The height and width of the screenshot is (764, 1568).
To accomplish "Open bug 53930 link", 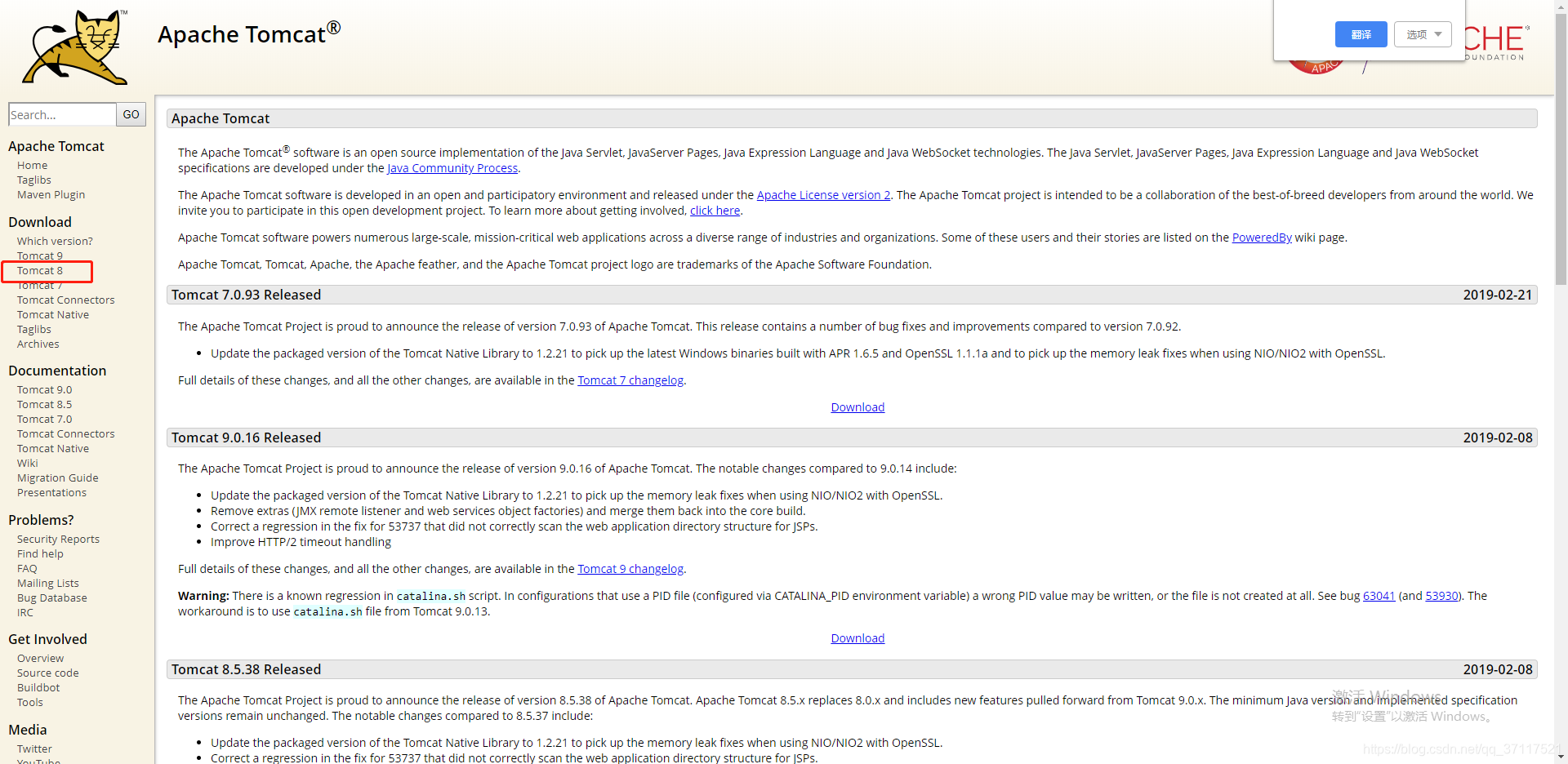I will (x=1441, y=596).
